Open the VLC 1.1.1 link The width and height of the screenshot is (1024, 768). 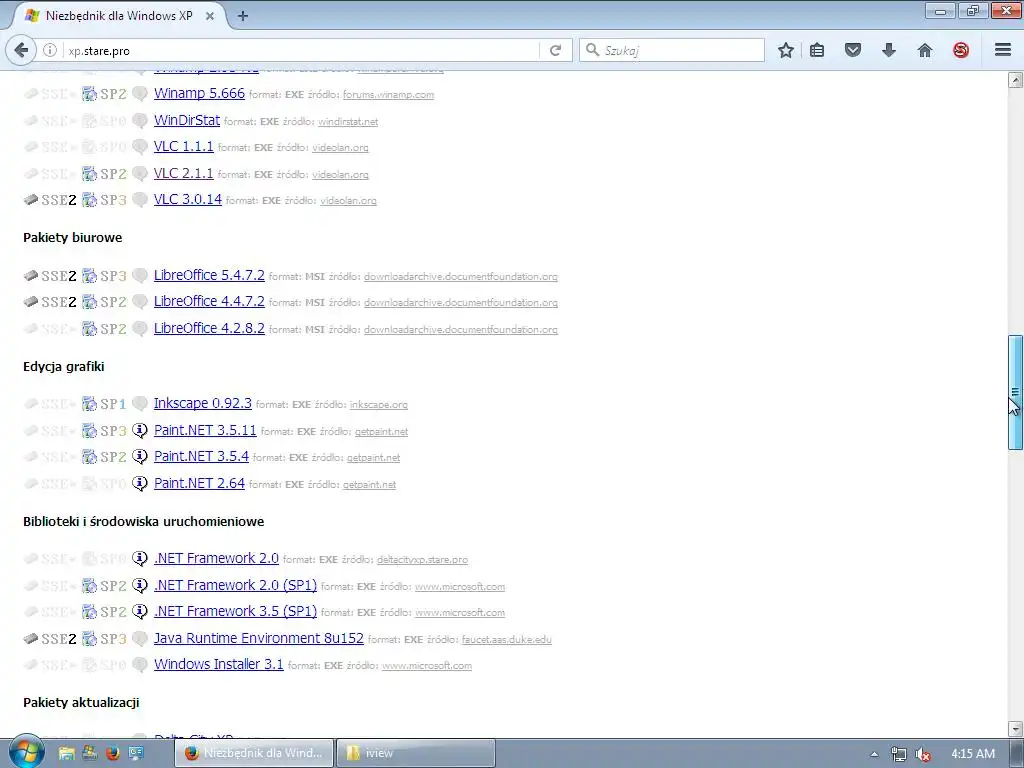click(184, 146)
